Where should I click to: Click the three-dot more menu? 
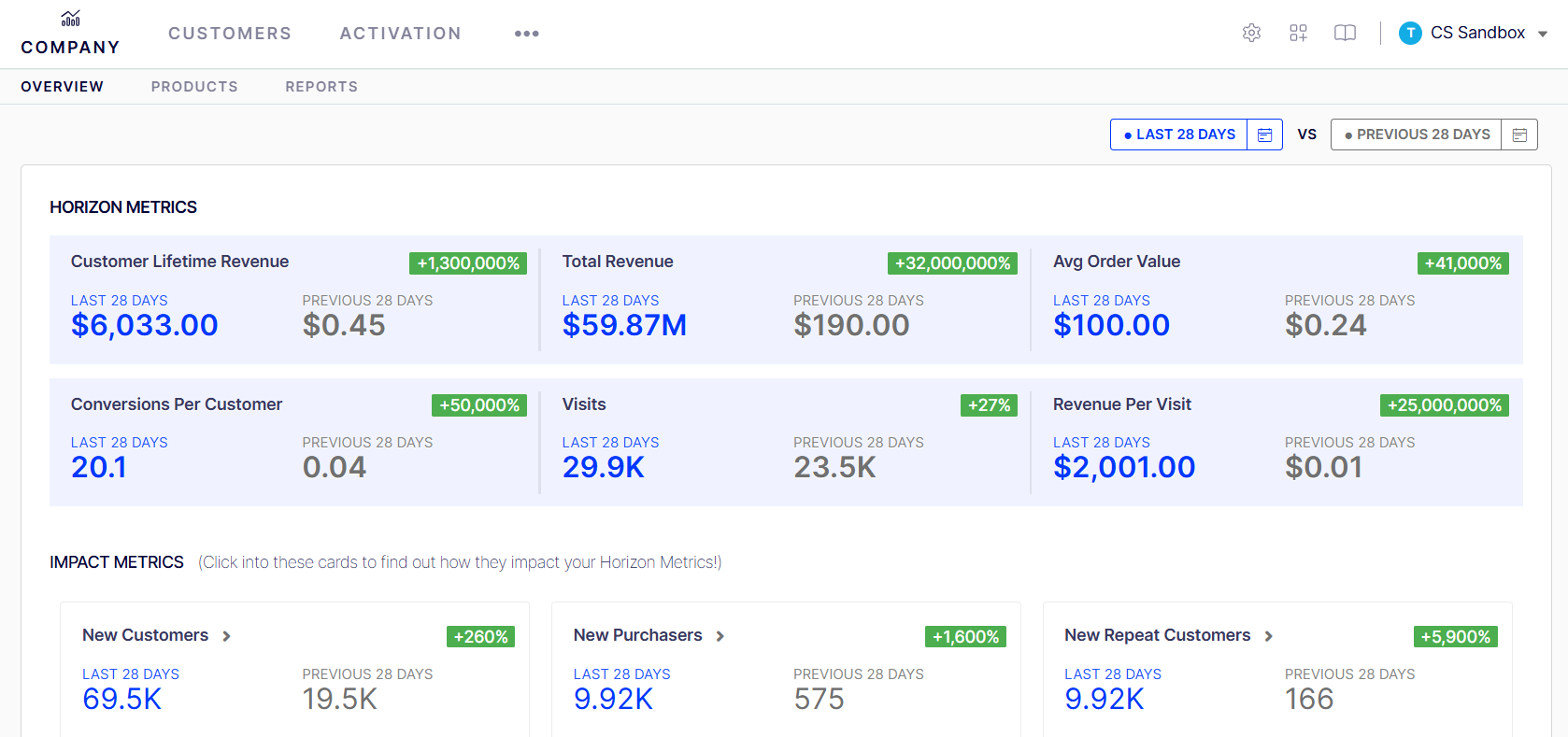526,34
